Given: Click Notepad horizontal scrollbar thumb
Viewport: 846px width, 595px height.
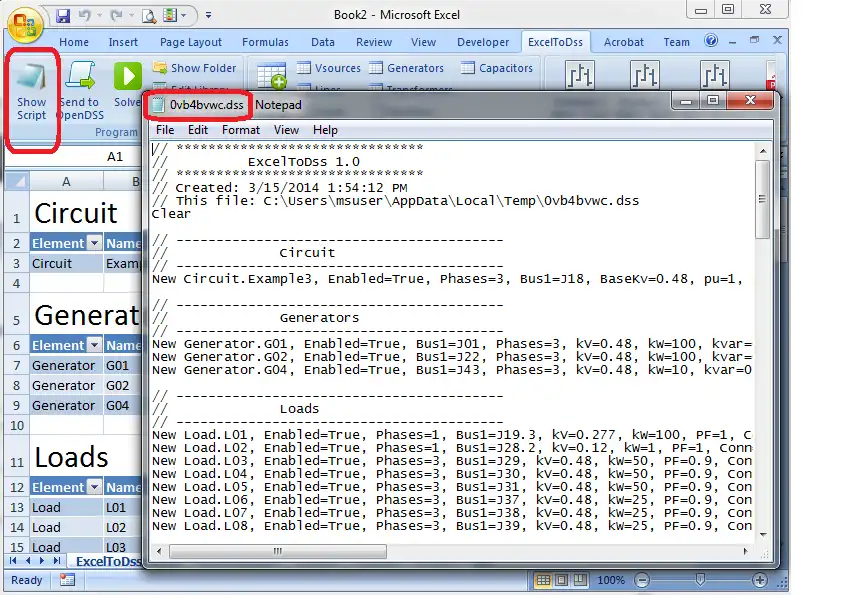Looking at the screenshot, I should click(278, 551).
